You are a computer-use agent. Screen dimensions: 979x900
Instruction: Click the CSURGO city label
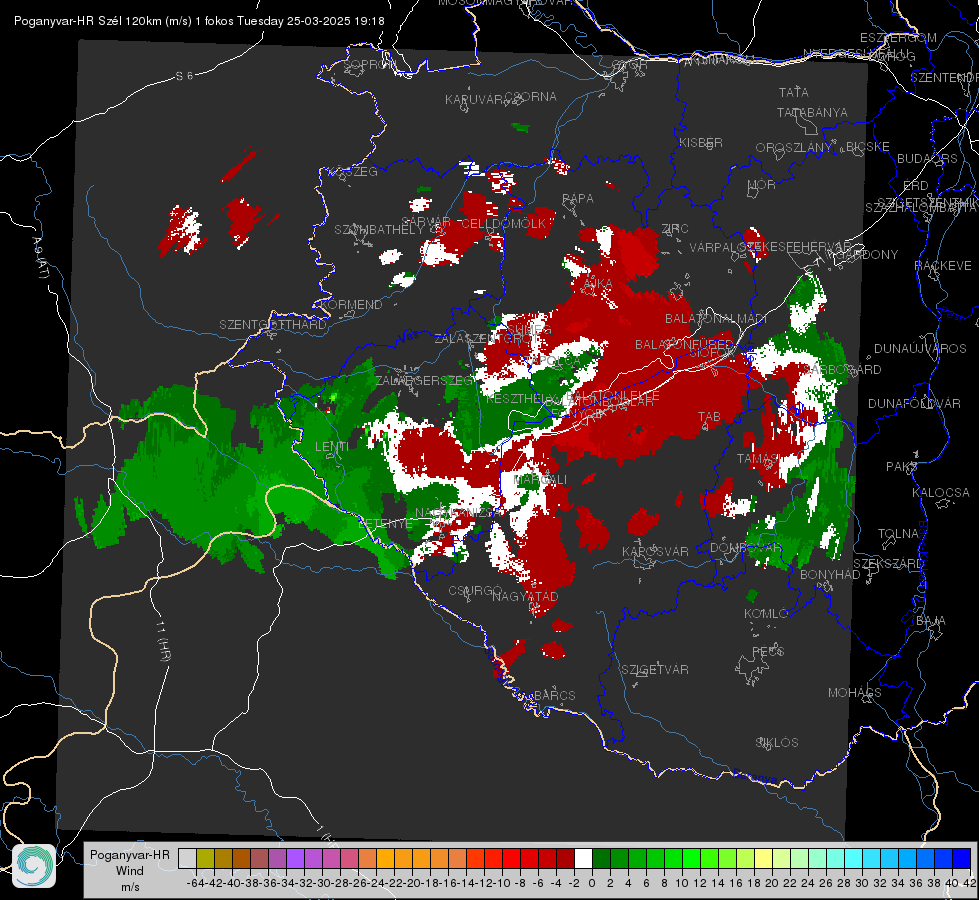tap(475, 591)
